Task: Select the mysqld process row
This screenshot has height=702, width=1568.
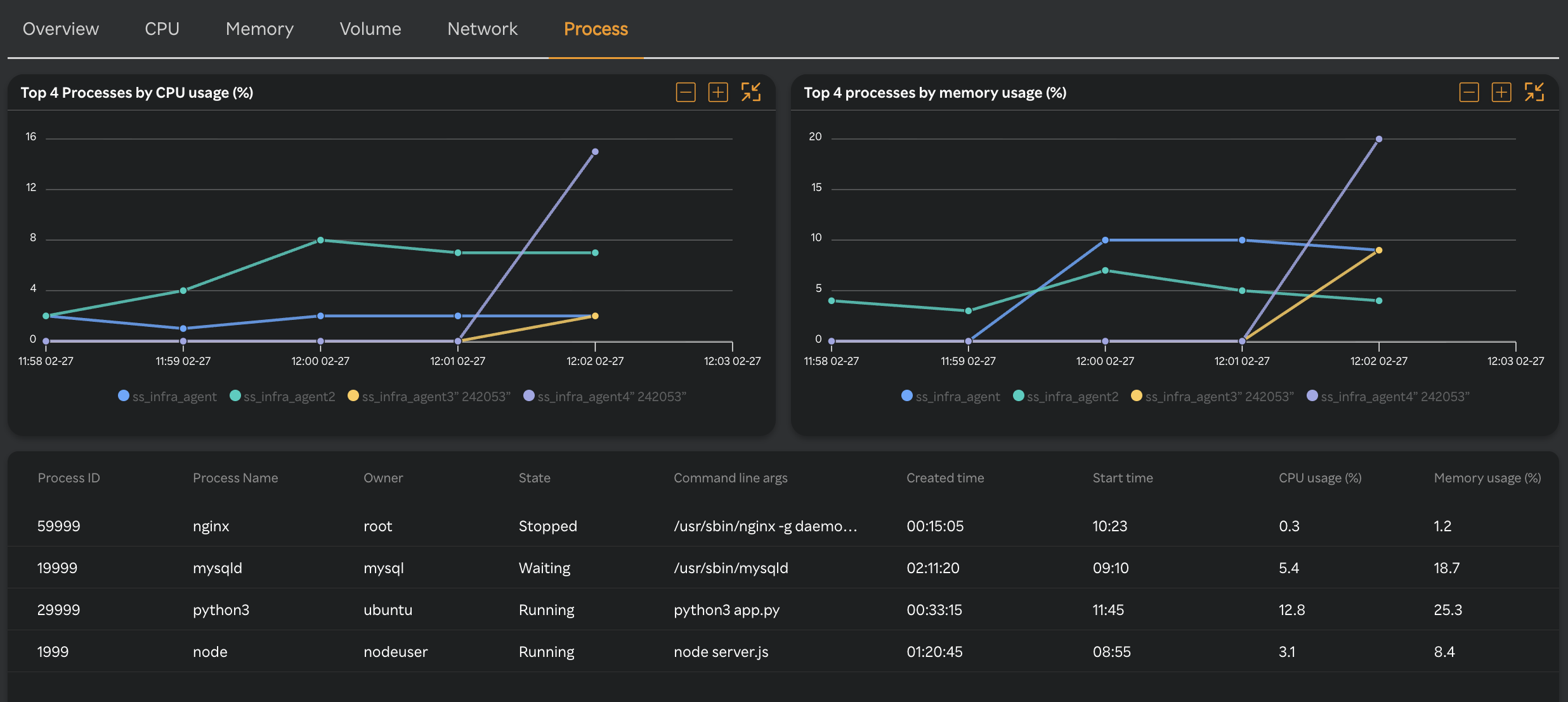Action: coord(217,568)
